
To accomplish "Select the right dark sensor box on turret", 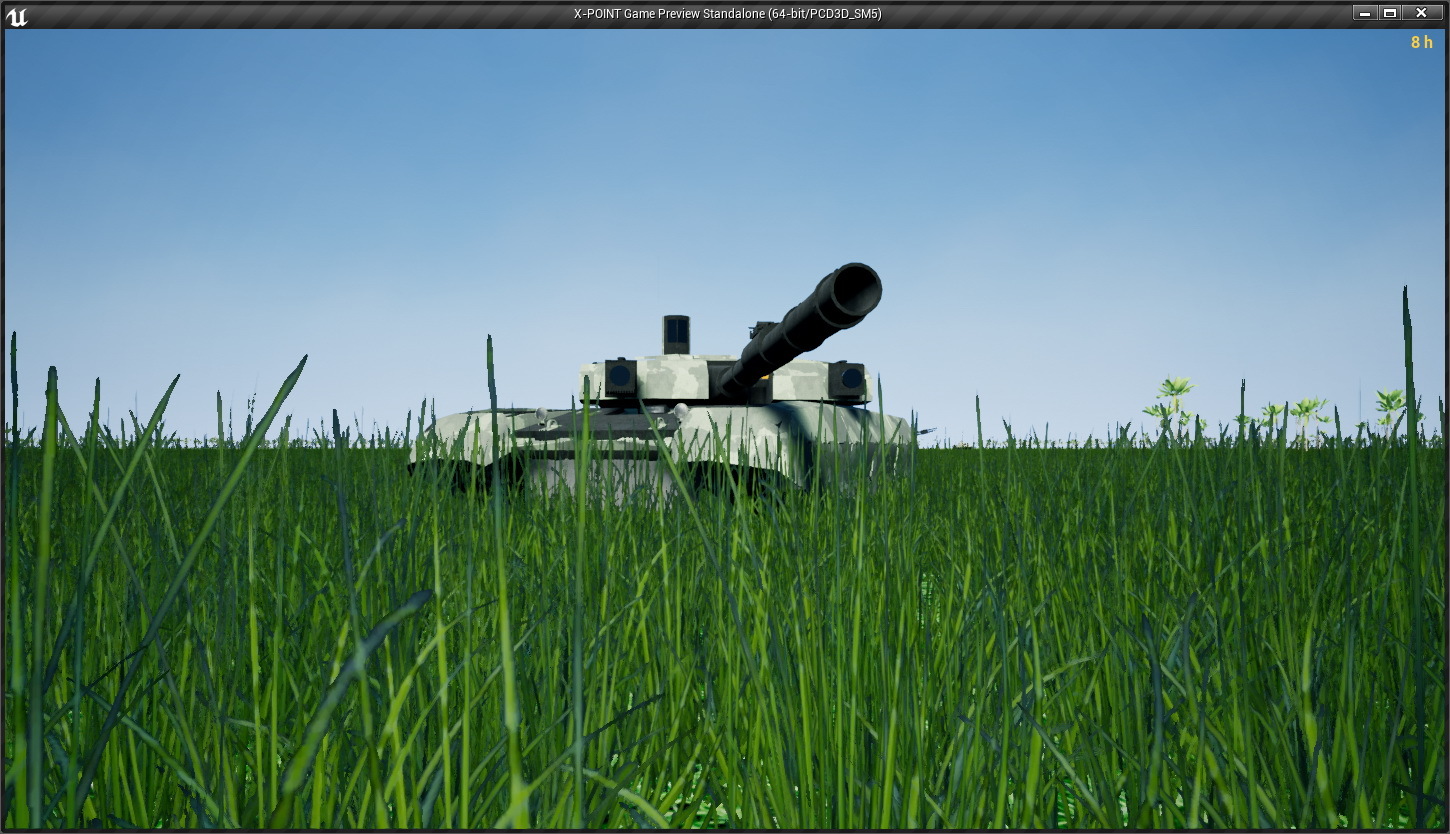I will (x=849, y=379).
